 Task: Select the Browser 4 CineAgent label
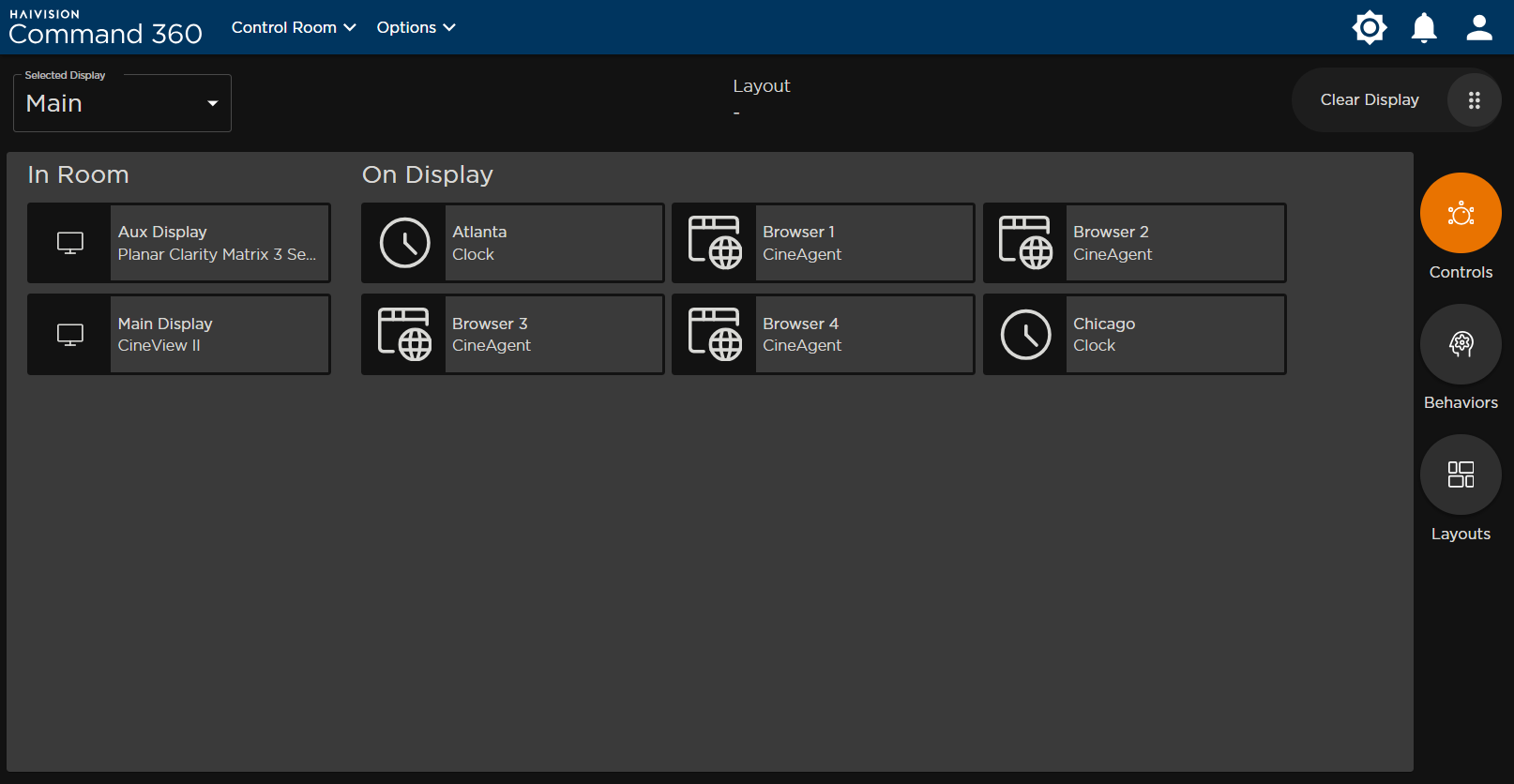[802, 335]
